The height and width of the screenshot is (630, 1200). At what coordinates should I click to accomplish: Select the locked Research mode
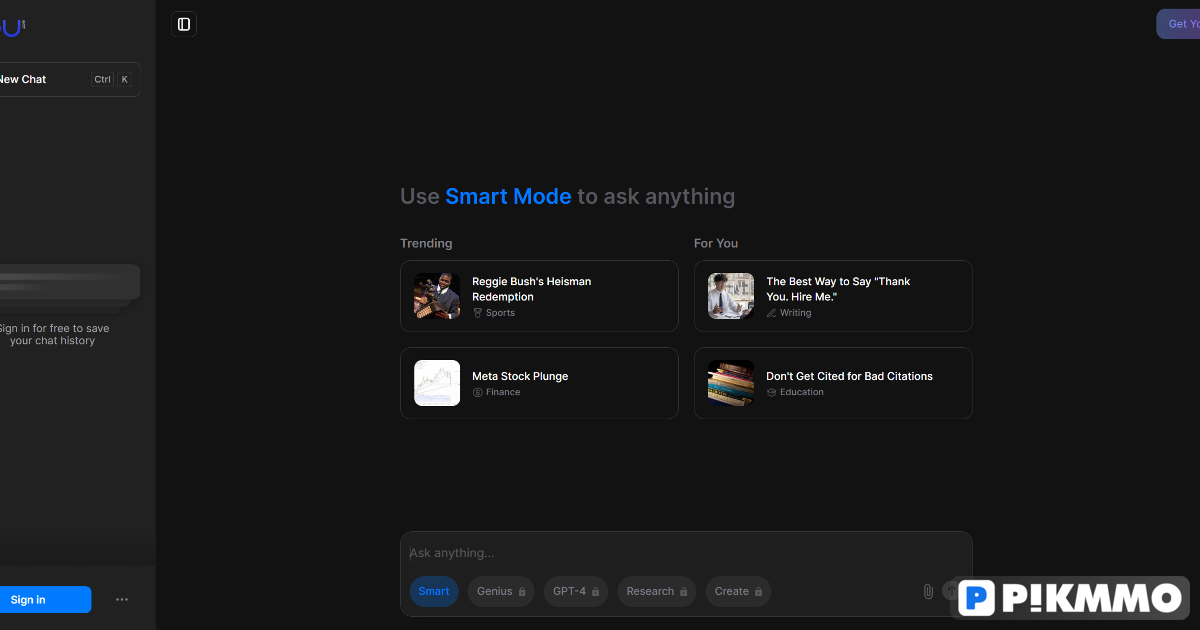point(657,591)
